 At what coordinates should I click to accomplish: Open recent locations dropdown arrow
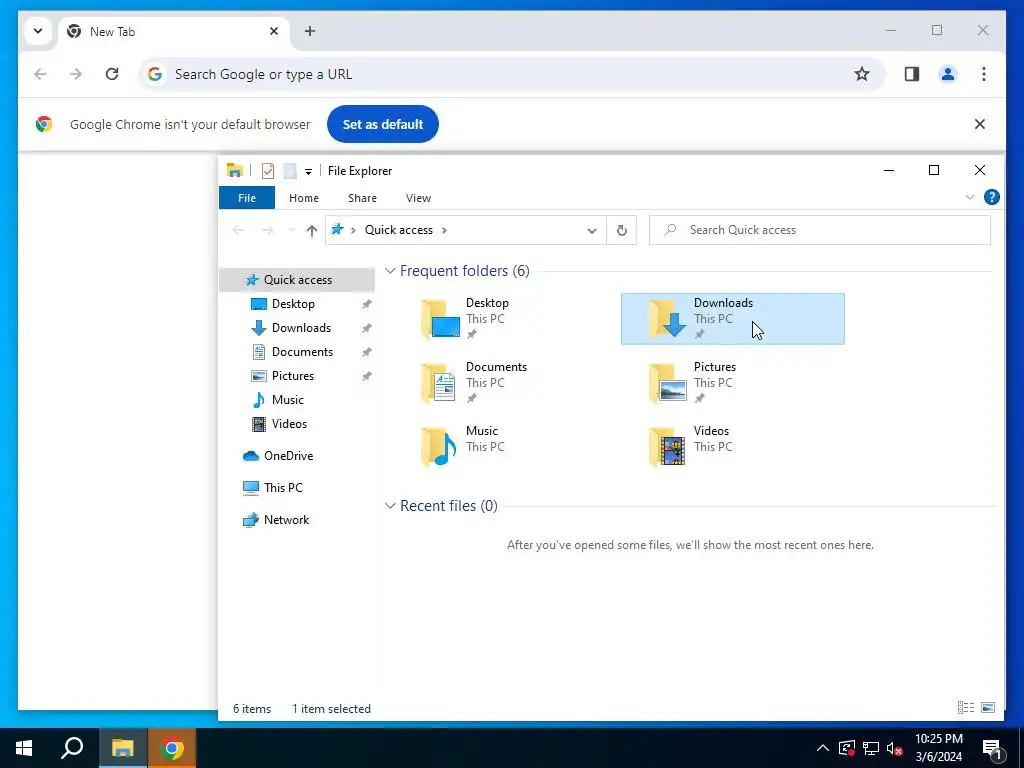(x=291, y=230)
